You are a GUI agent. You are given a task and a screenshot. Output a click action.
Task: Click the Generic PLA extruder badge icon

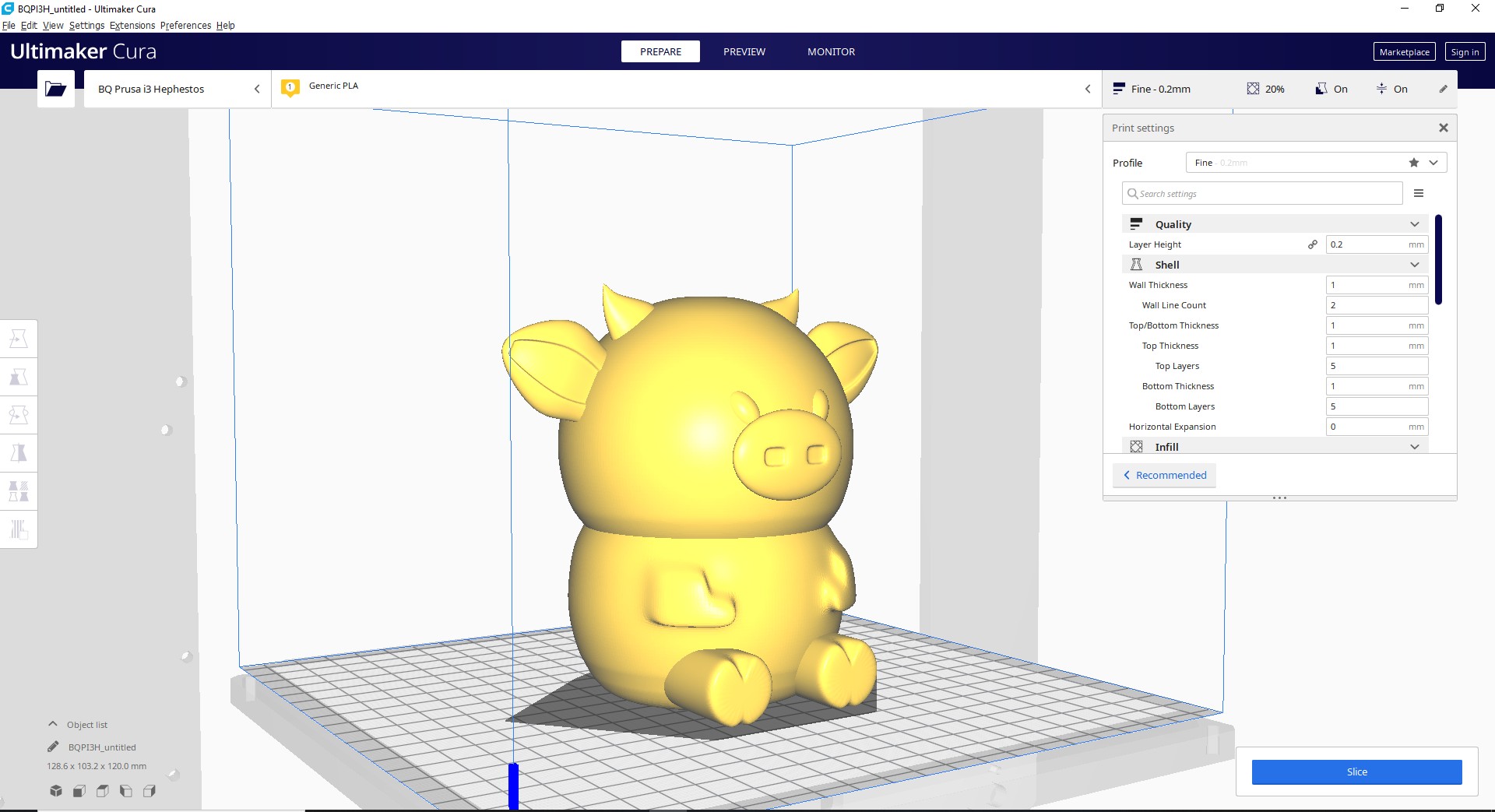pos(290,88)
